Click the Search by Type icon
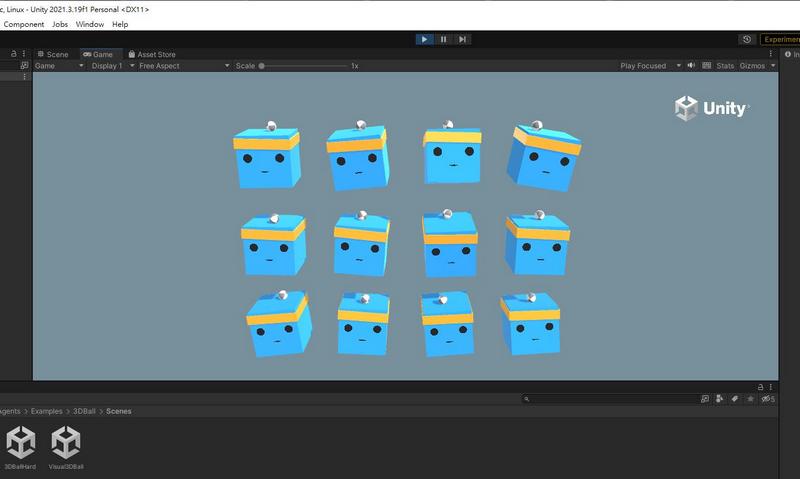 click(719, 399)
